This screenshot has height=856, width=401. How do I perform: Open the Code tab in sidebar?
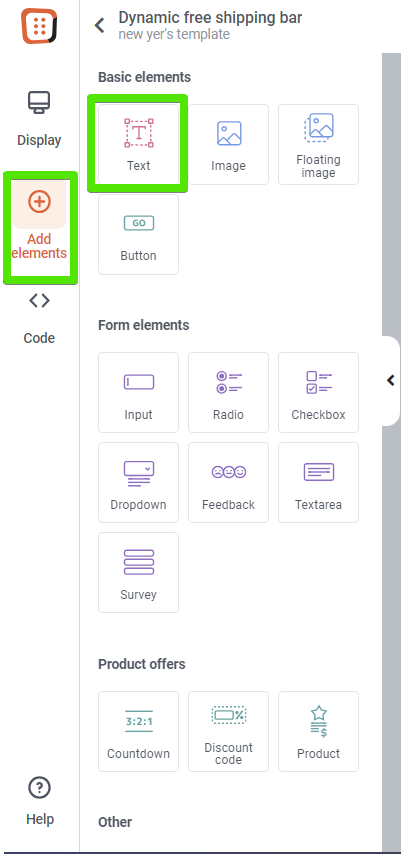39,318
